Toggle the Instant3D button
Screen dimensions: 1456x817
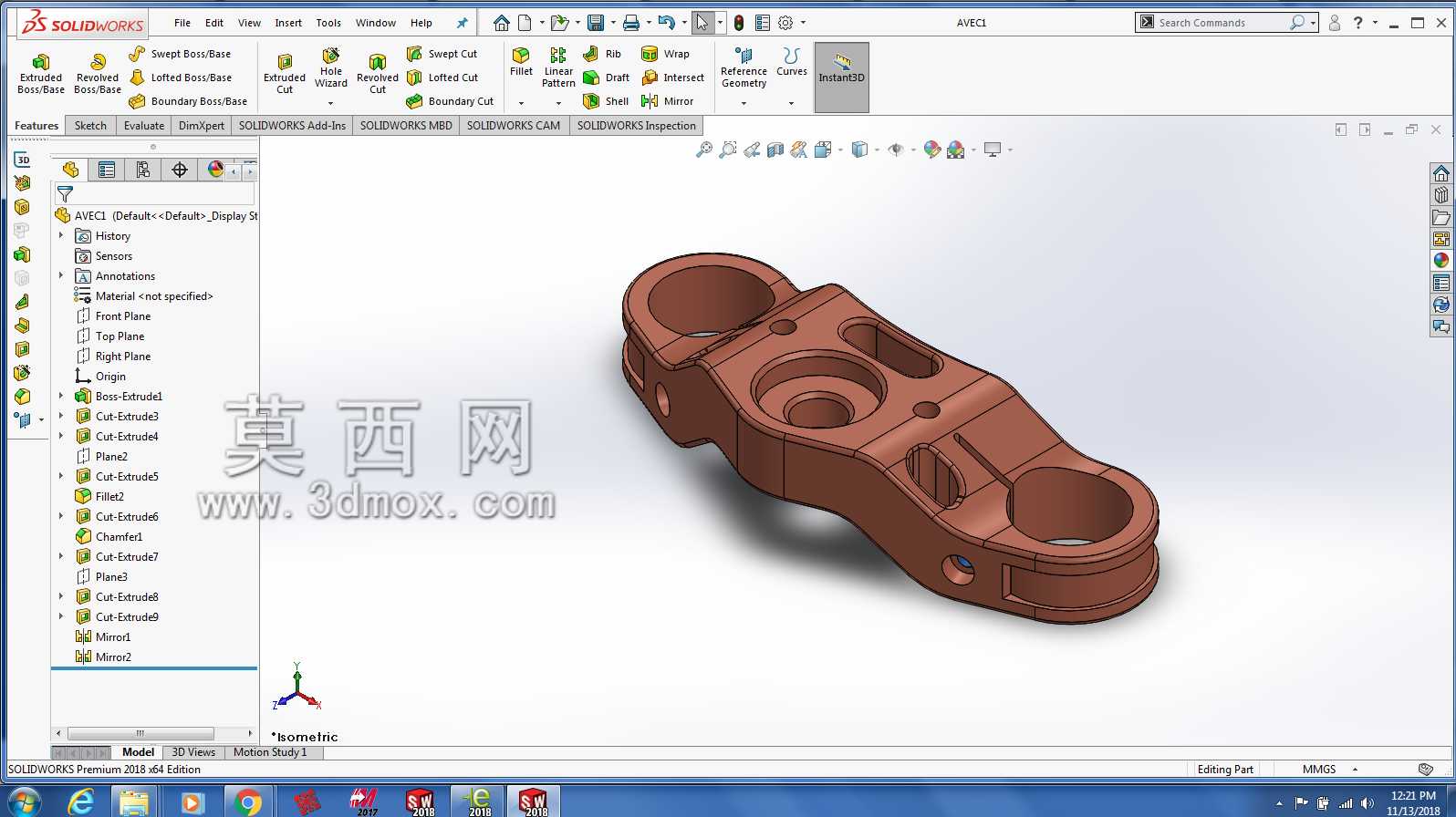coord(841,77)
